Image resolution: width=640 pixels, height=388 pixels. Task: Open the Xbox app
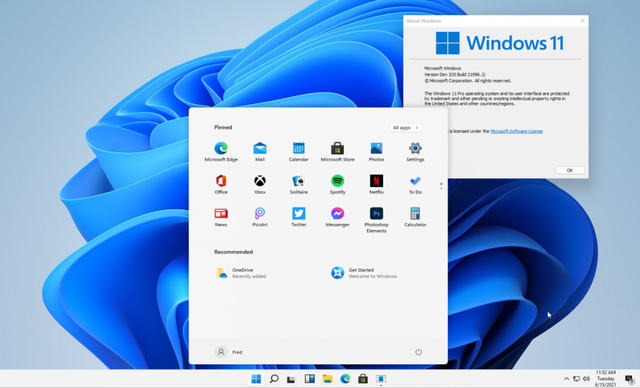(x=260, y=184)
